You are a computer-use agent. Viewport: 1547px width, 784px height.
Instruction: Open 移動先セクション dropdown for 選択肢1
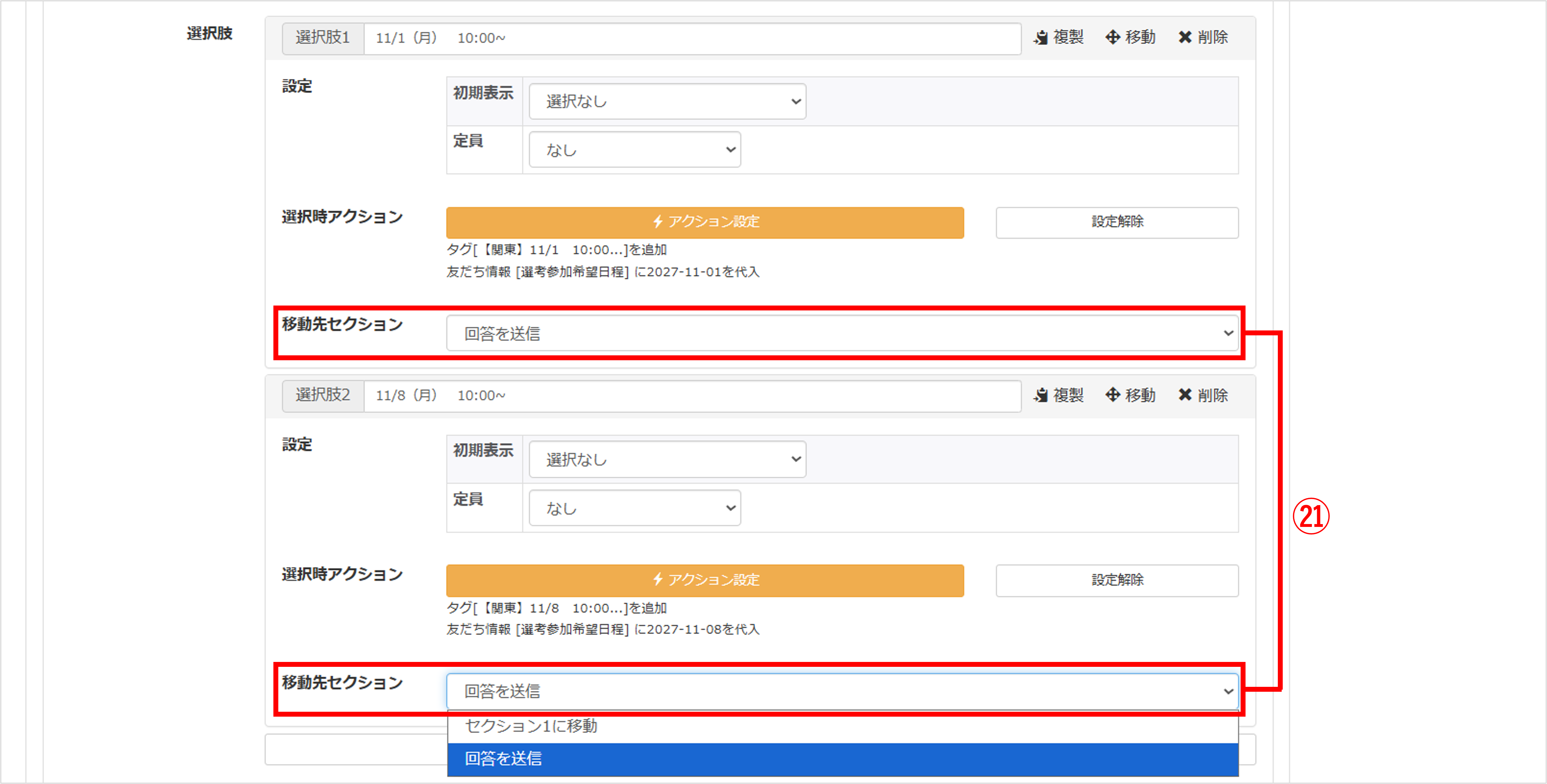(x=842, y=333)
